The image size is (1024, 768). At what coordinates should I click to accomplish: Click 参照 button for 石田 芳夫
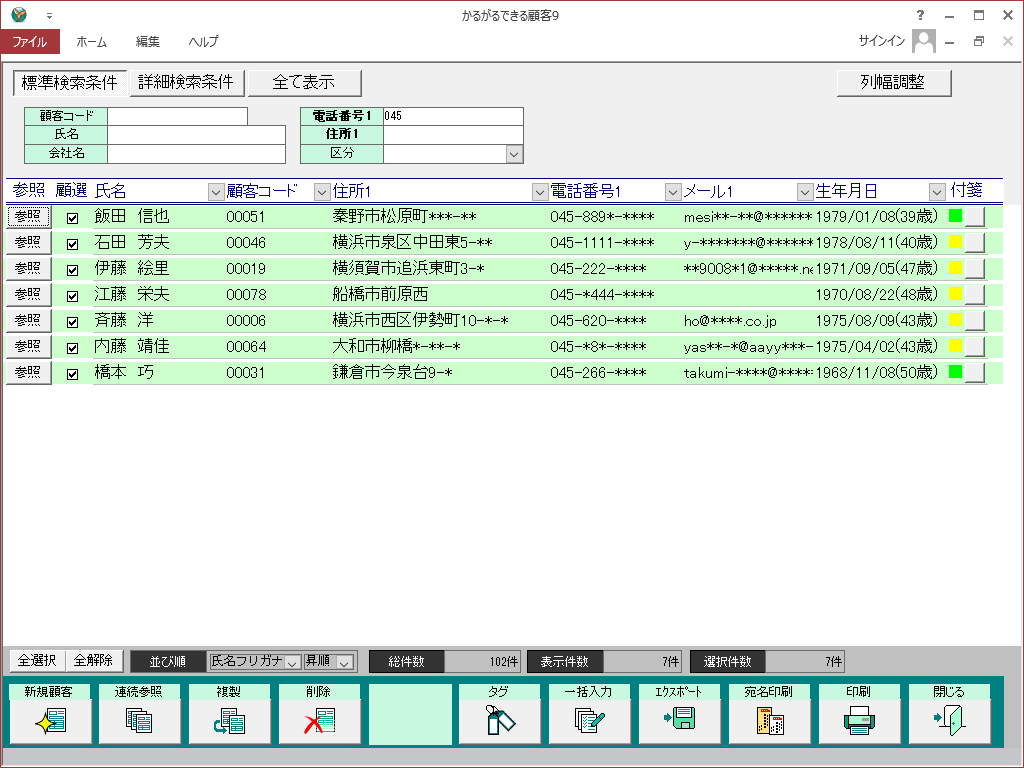(x=28, y=242)
